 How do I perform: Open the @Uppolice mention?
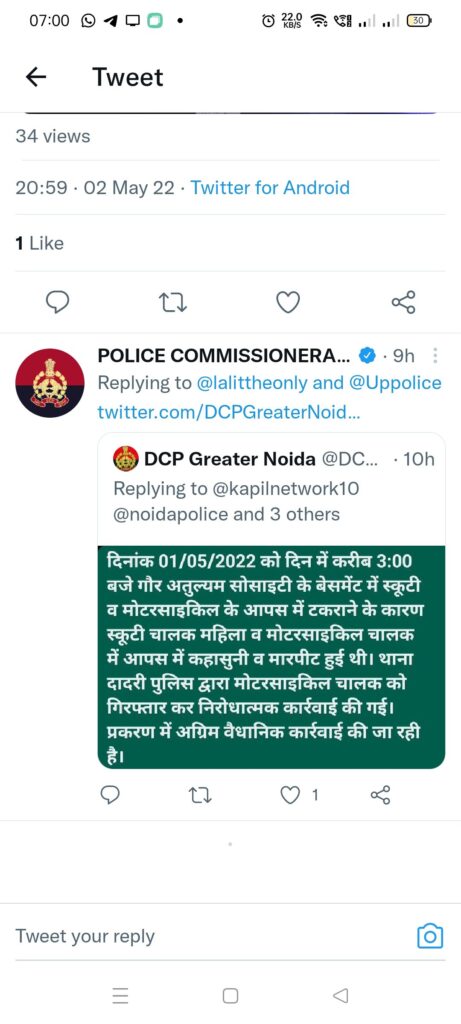tap(395, 383)
